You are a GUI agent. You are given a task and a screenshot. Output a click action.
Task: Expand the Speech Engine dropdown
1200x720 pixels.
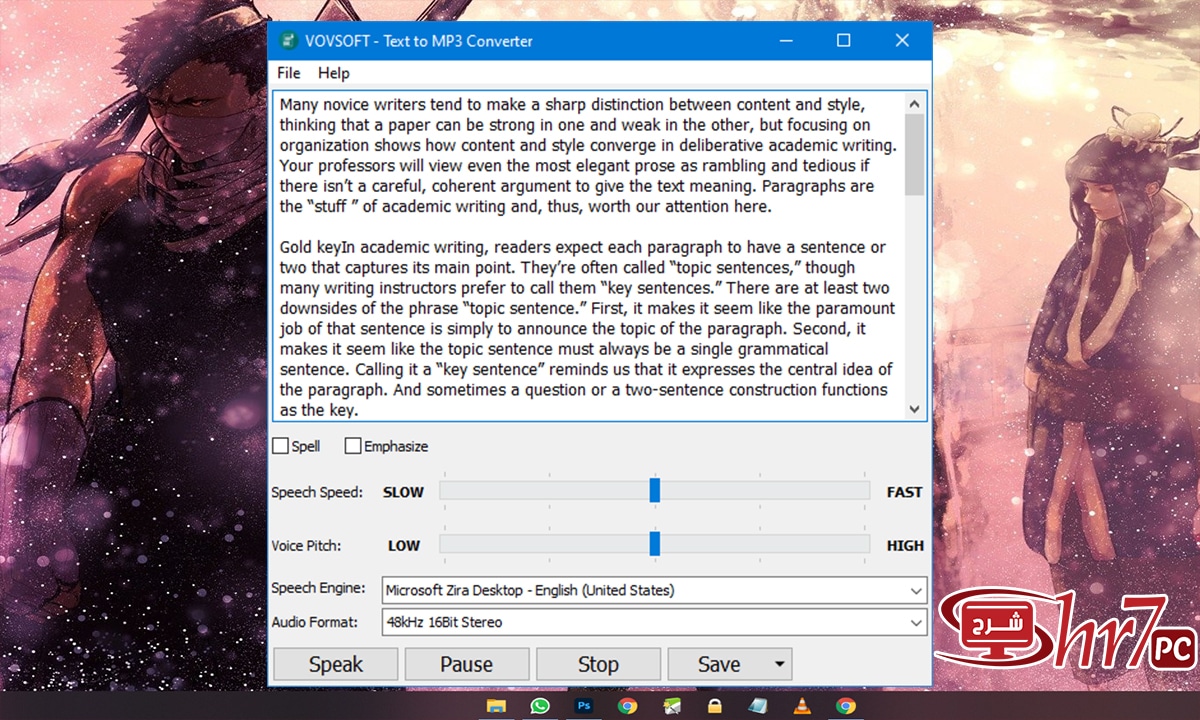pos(916,591)
